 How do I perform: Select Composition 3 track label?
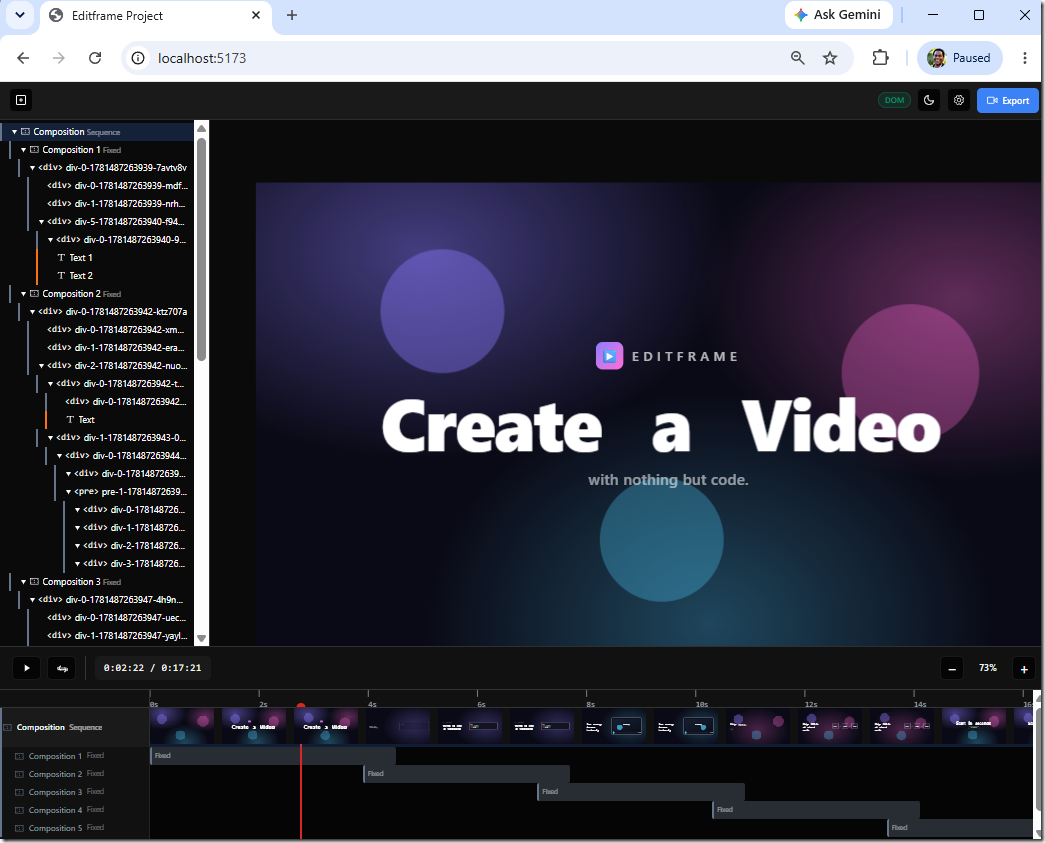(55, 792)
